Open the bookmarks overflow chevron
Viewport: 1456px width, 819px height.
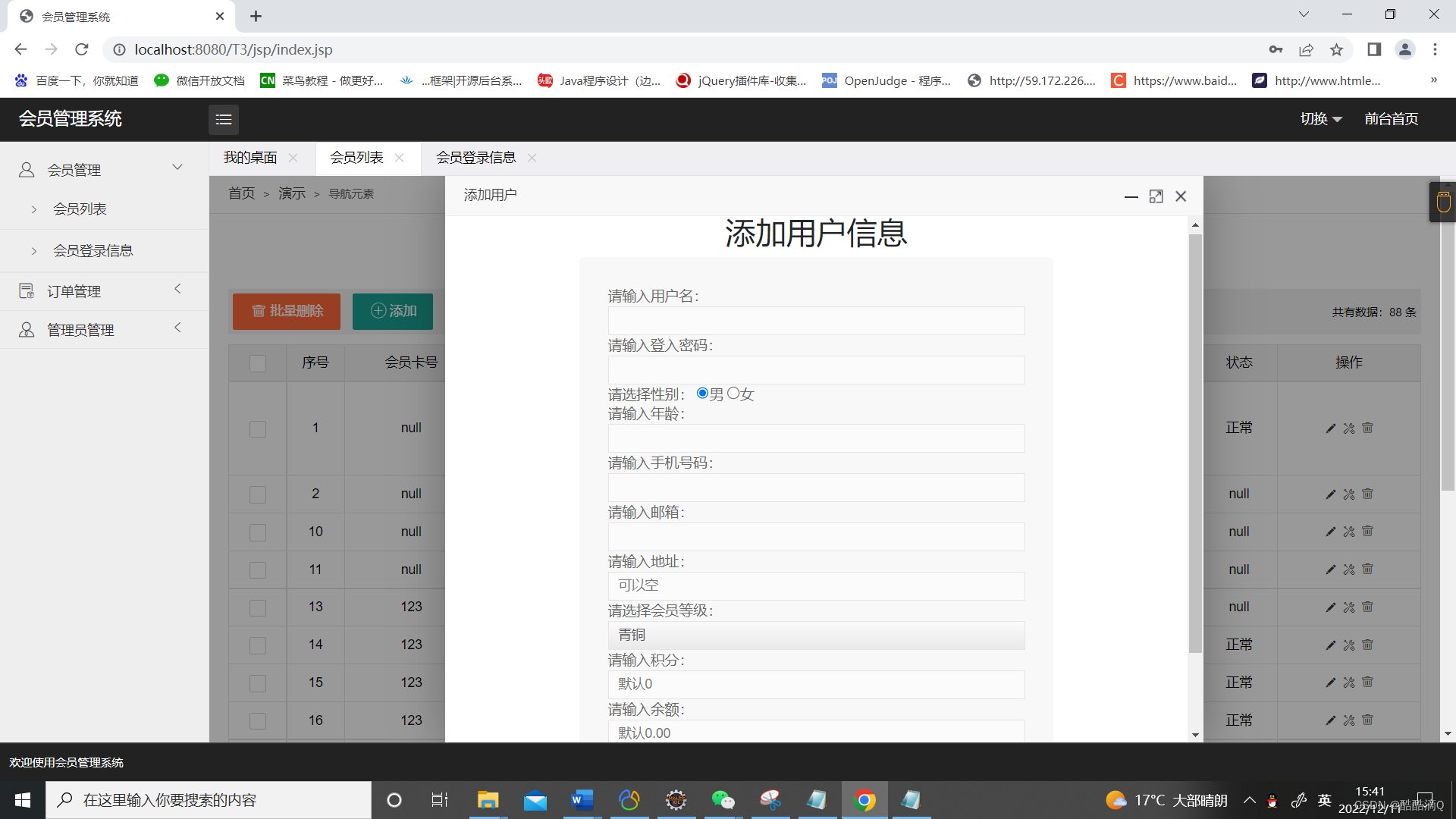click(1434, 80)
